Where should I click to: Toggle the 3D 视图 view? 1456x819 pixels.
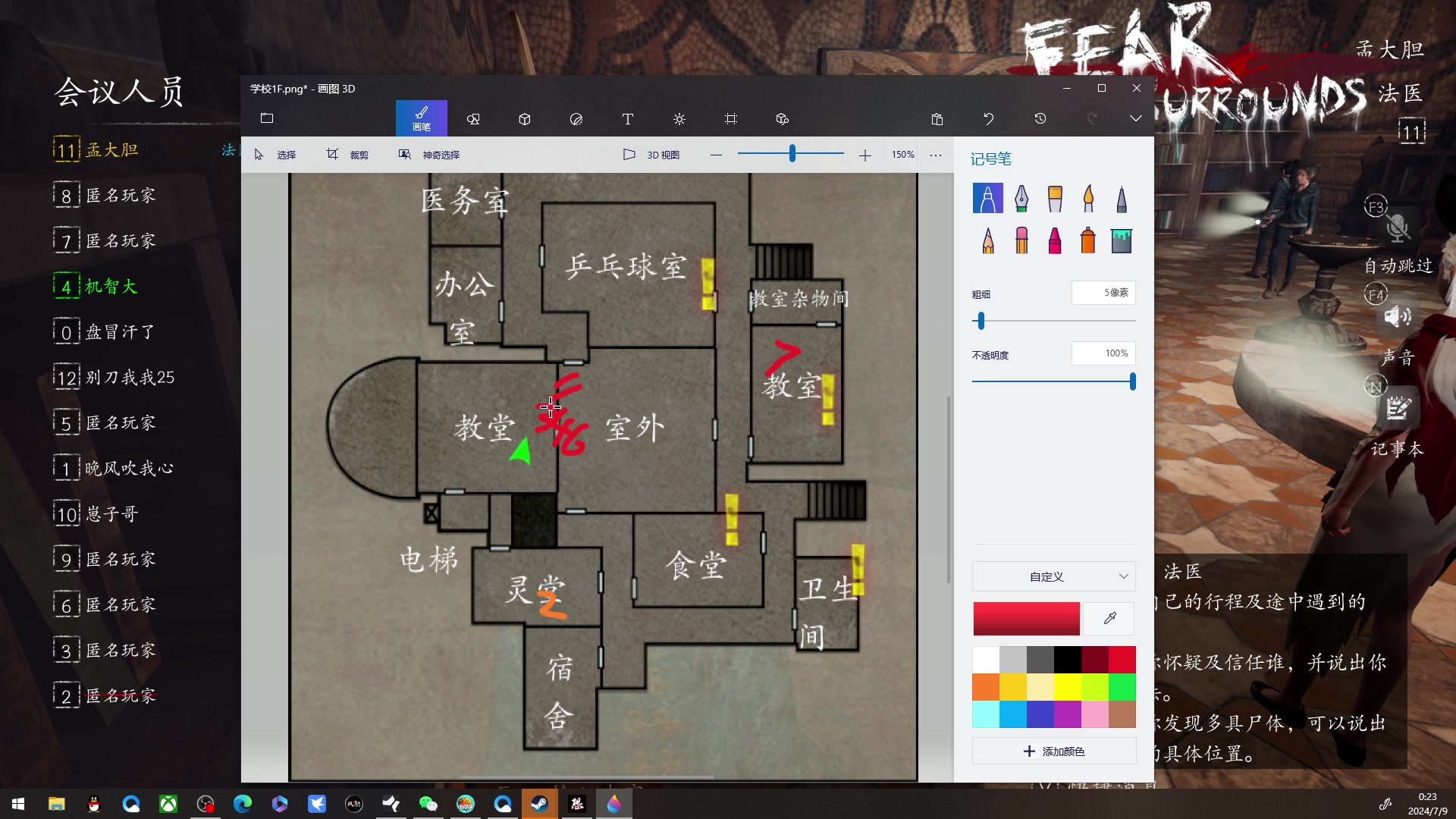click(651, 155)
